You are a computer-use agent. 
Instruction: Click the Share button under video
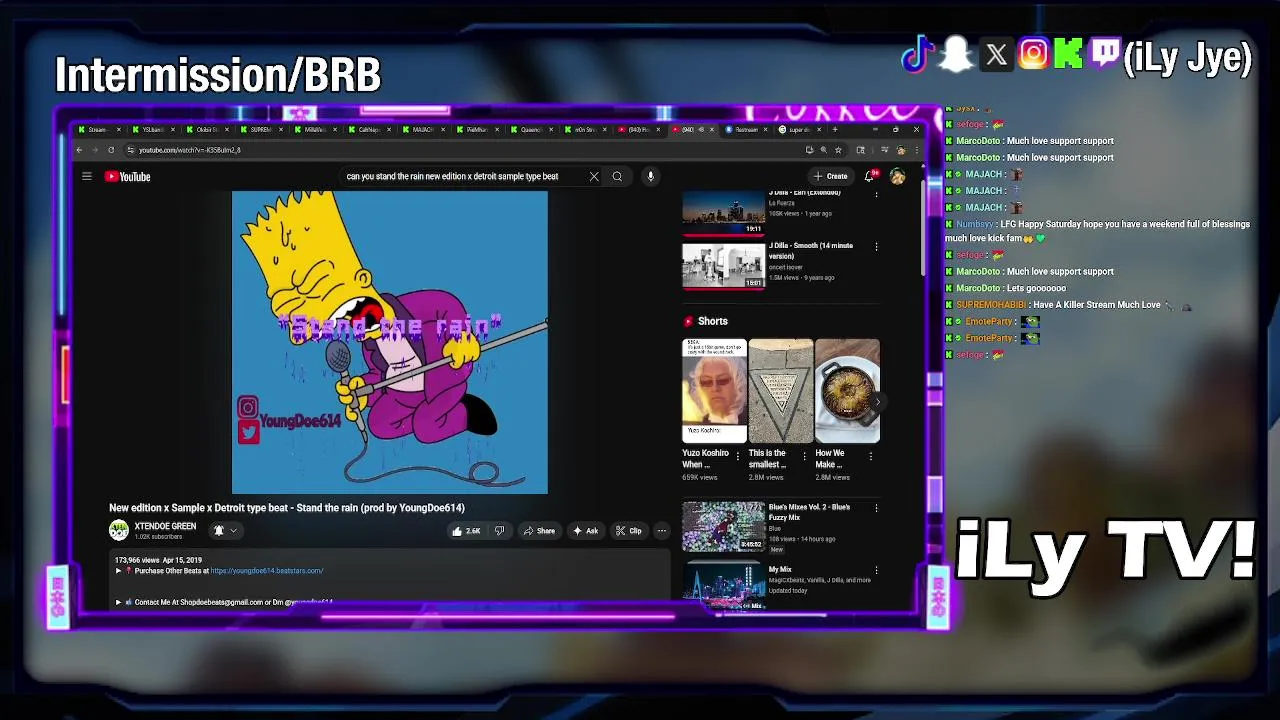[x=540, y=531]
